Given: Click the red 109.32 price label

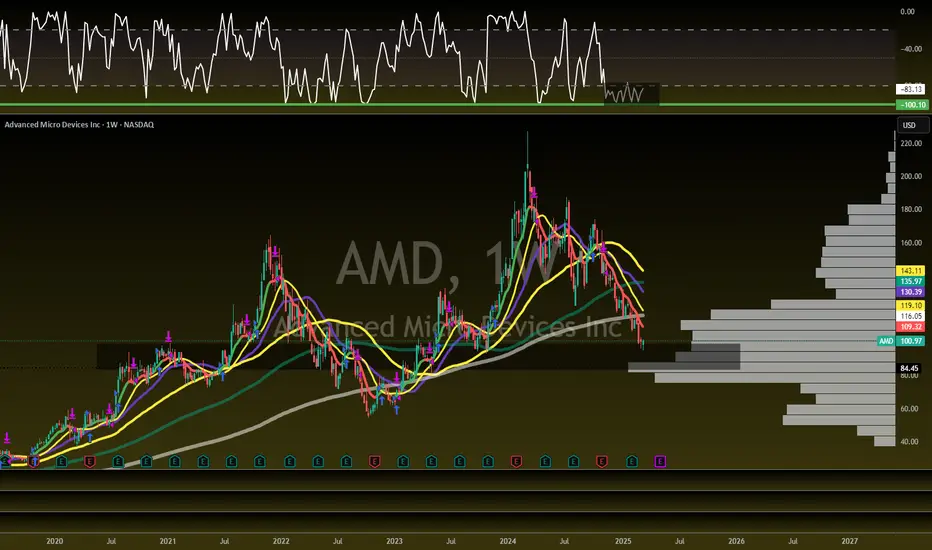Looking at the screenshot, I should tap(911, 326).
